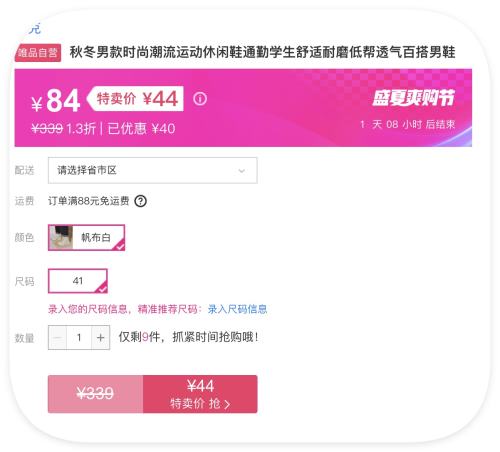Click the product title text
The image size is (500, 452).
262,52
